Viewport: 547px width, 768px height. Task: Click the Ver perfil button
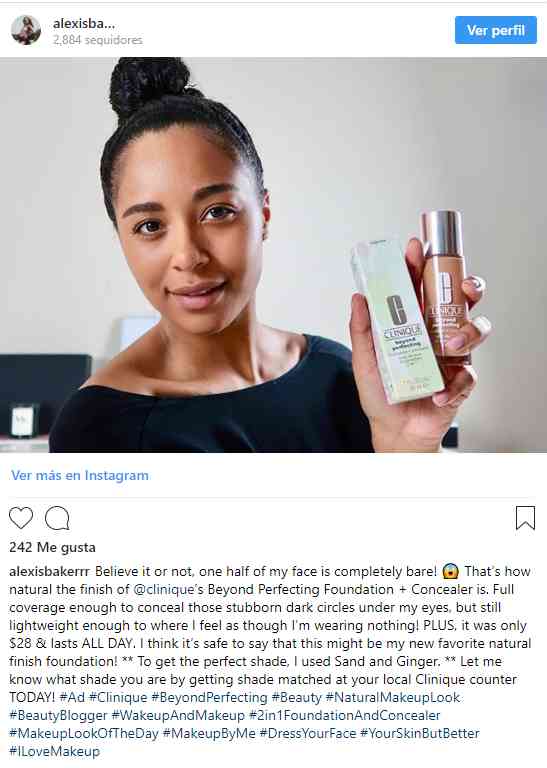coord(496,30)
